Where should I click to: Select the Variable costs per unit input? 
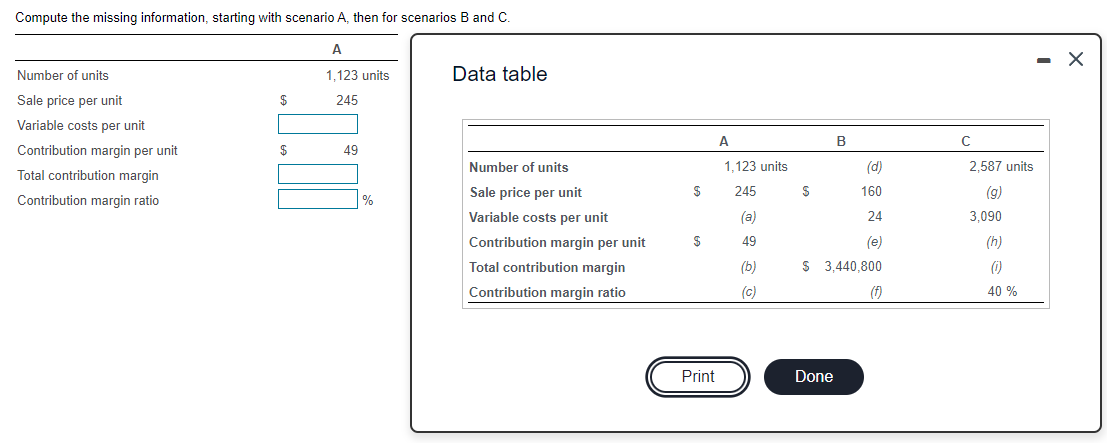[x=318, y=124]
